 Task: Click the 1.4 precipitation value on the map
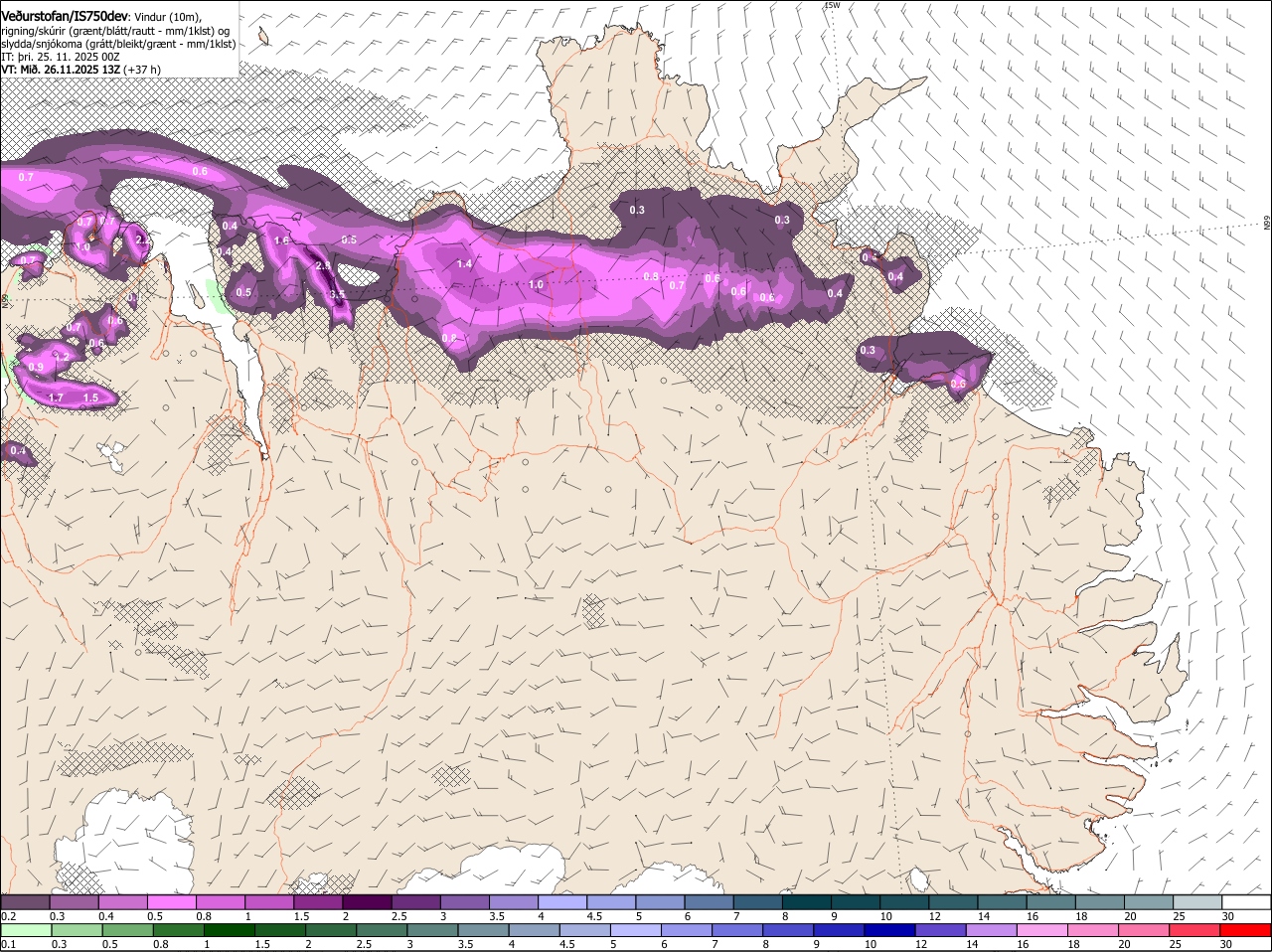point(464,263)
